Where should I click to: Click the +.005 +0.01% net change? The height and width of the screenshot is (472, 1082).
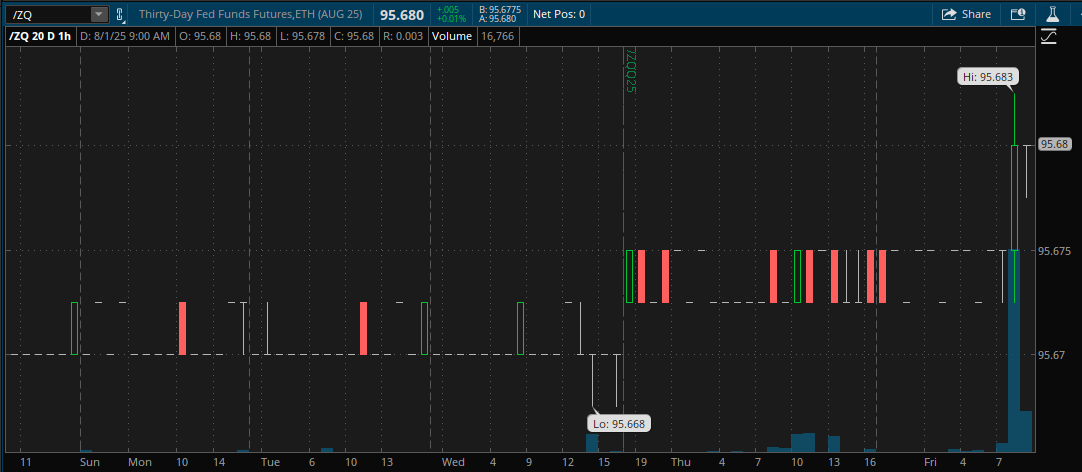coord(451,14)
